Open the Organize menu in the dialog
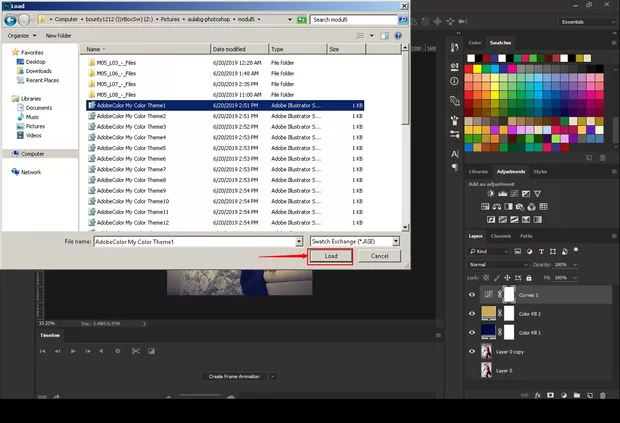 point(19,34)
